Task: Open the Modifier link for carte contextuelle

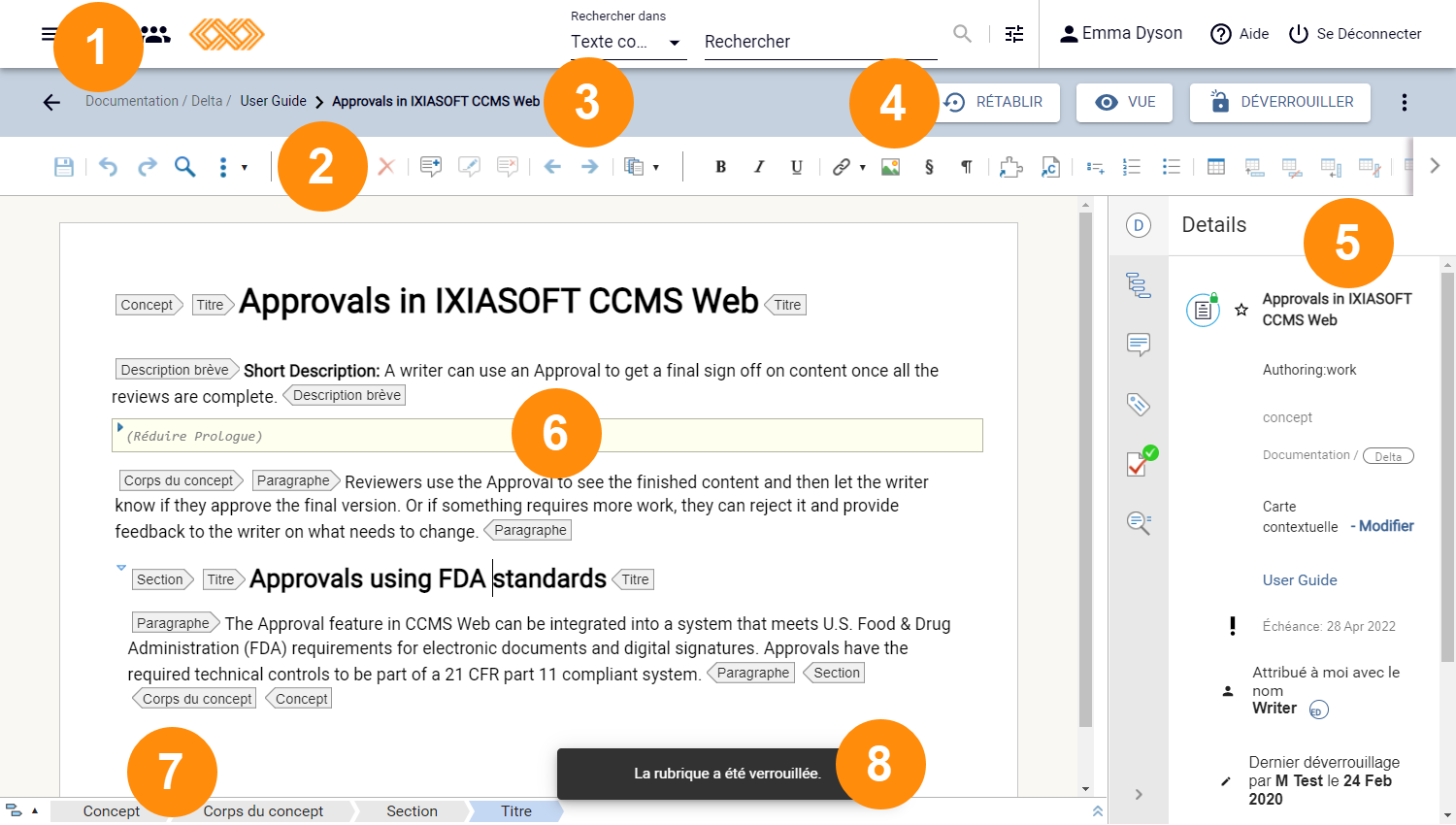Action: pos(1386,526)
